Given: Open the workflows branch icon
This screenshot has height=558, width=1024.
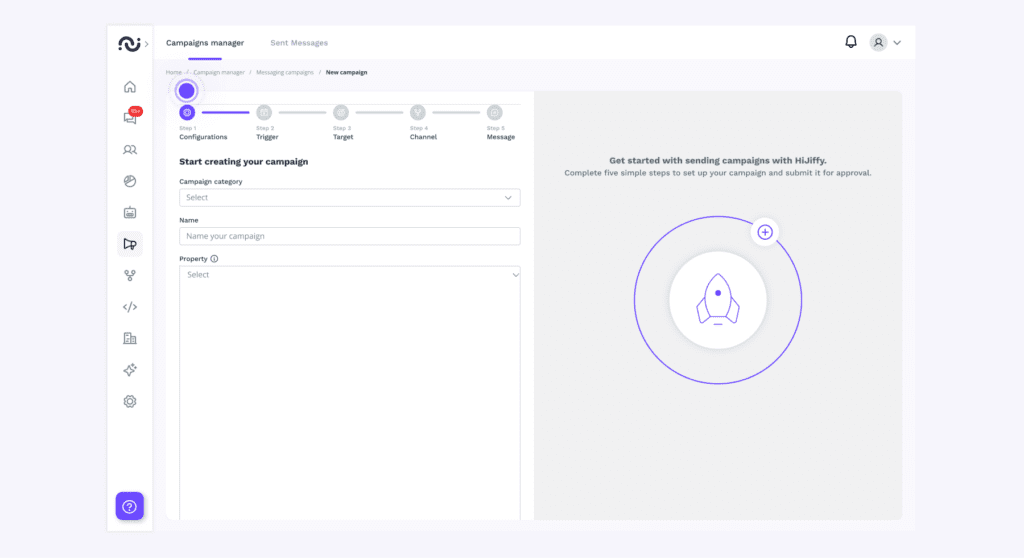Looking at the screenshot, I should (x=129, y=275).
